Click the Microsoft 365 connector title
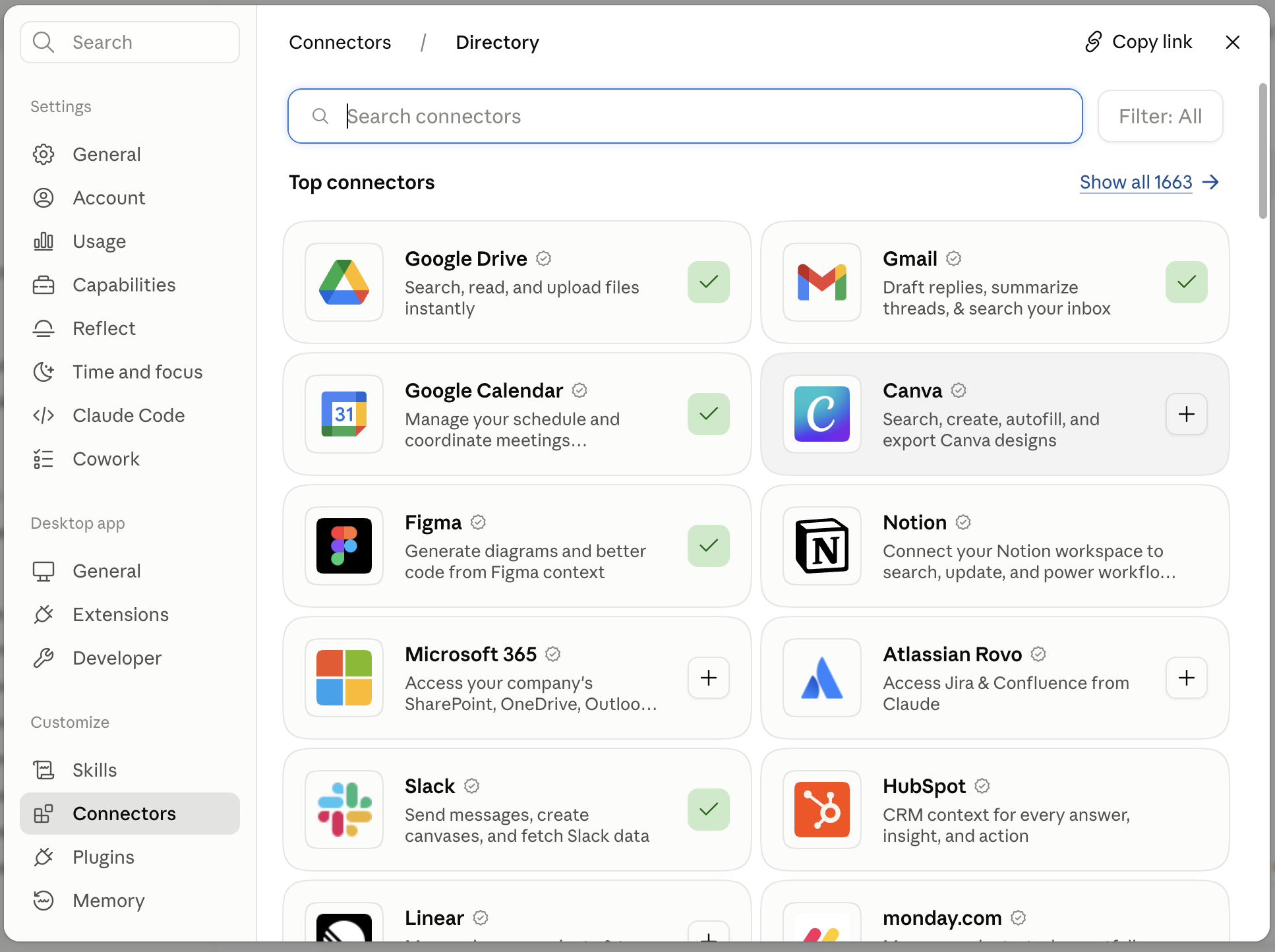 471,654
